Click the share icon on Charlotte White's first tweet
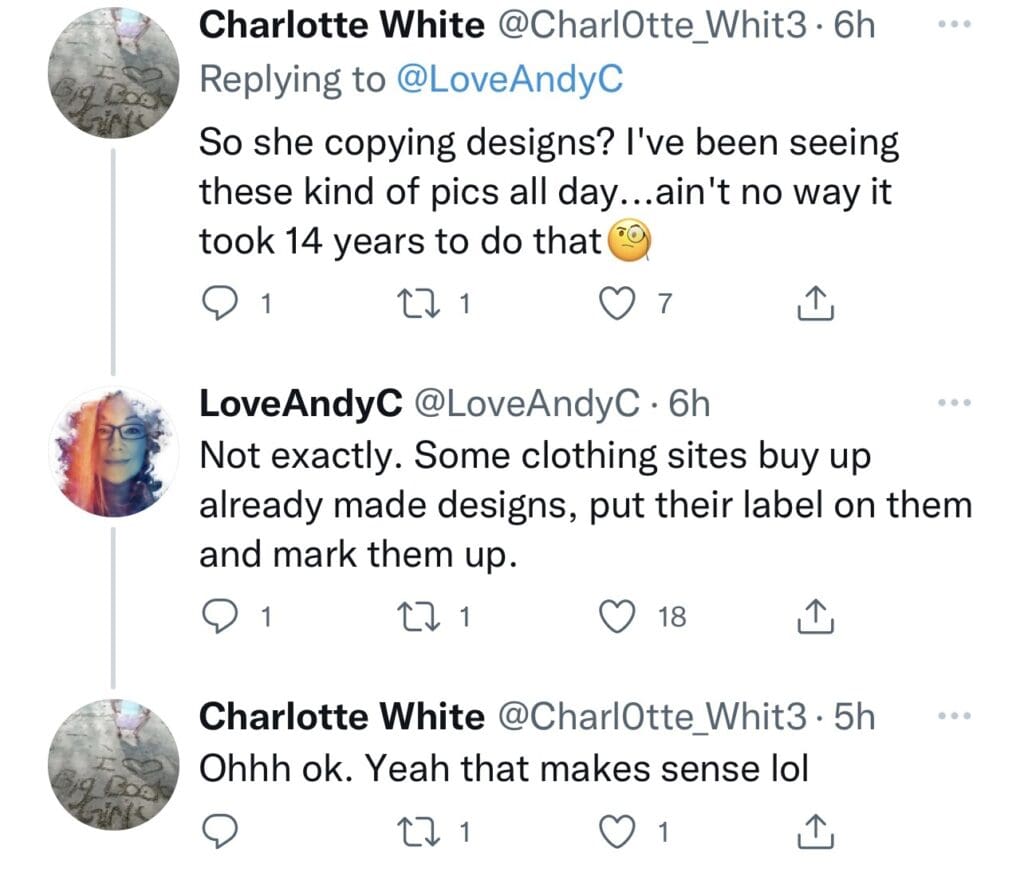This screenshot has width=1024, height=872. tap(817, 300)
